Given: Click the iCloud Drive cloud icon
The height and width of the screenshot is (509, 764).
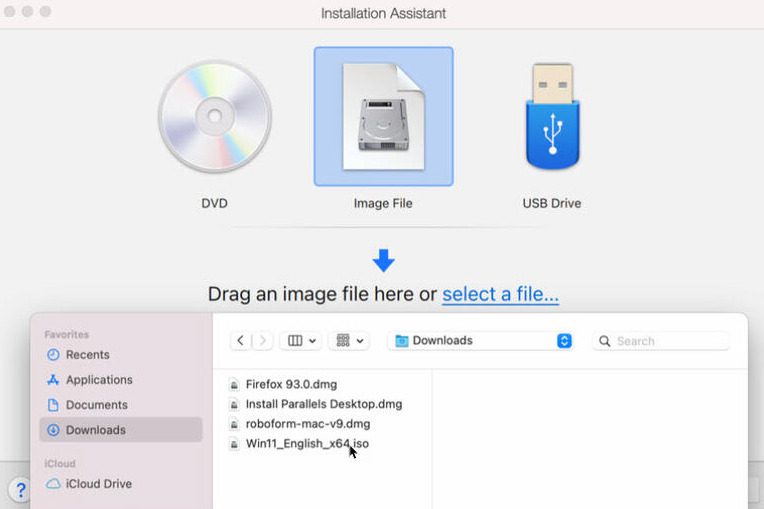Looking at the screenshot, I should [x=53, y=484].
